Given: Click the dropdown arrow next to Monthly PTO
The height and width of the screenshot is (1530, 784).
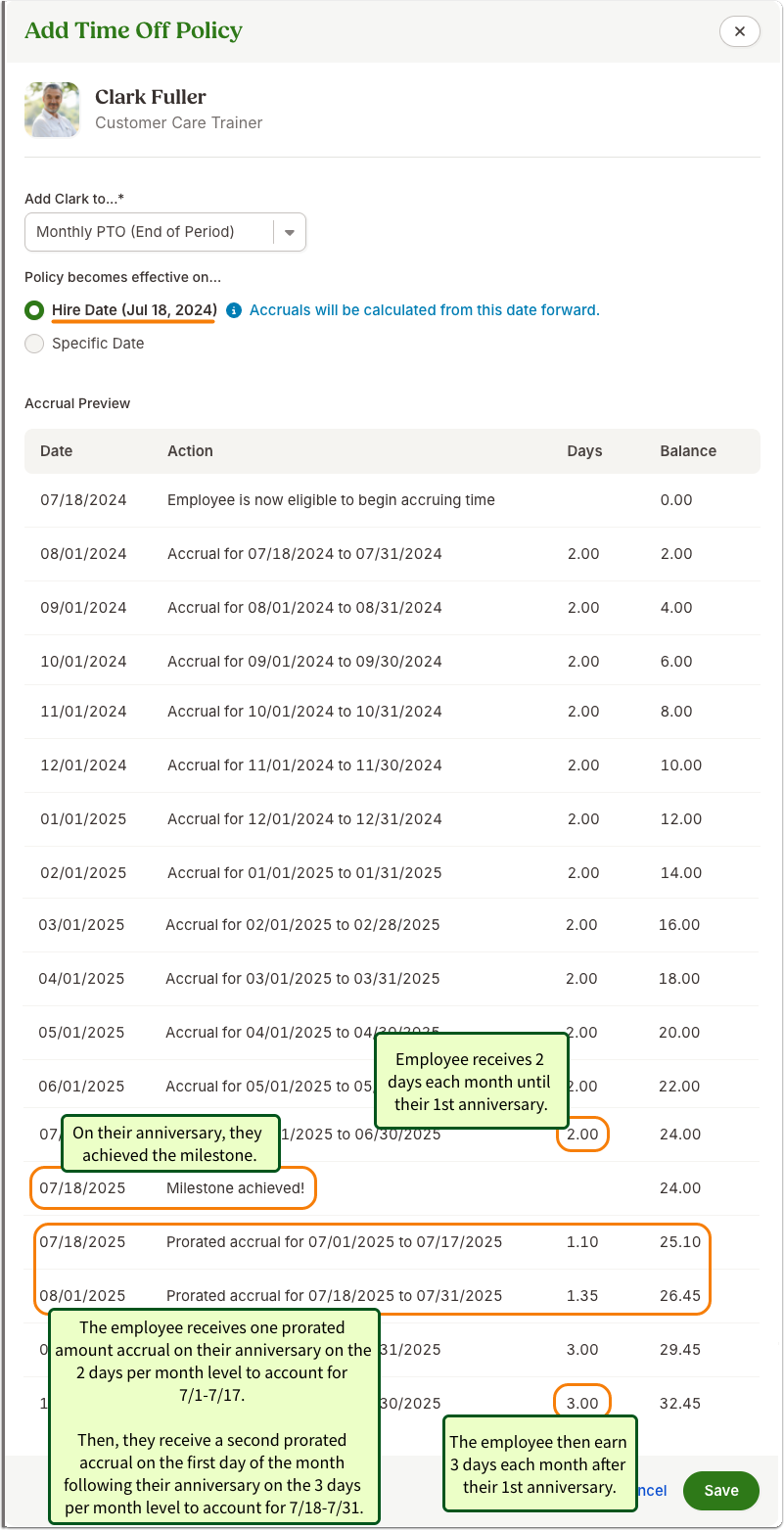Looking at the screenshot, I should click(290, 233).
